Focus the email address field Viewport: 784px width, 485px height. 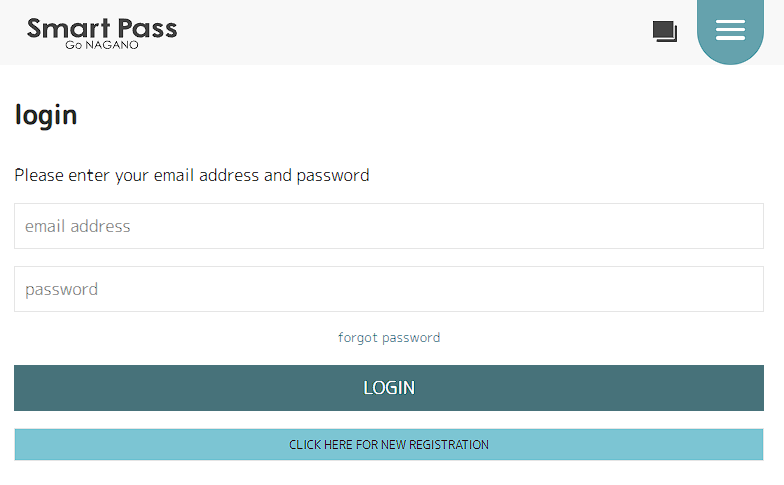pyautogui.click(x=389, y=226)
